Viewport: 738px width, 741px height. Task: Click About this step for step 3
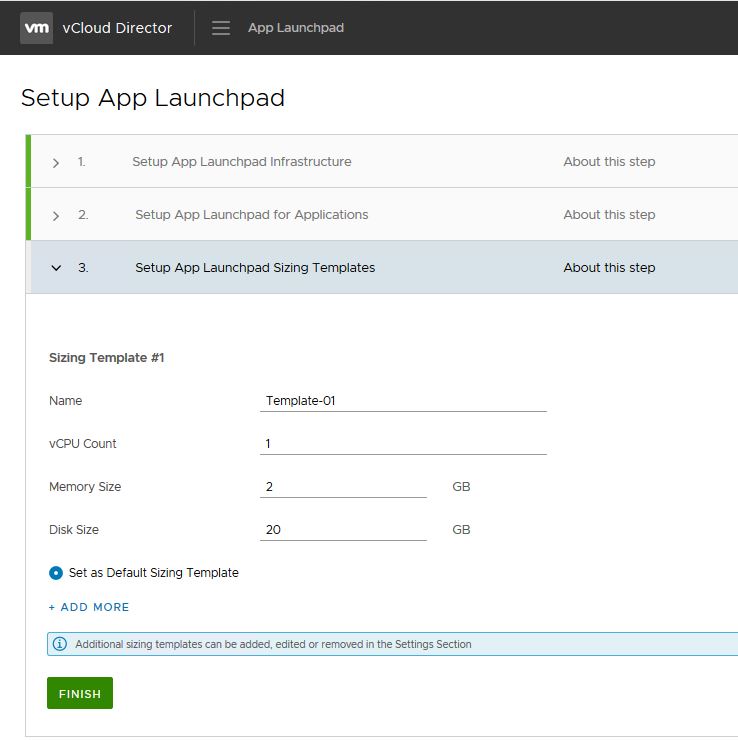coord(609,268)
